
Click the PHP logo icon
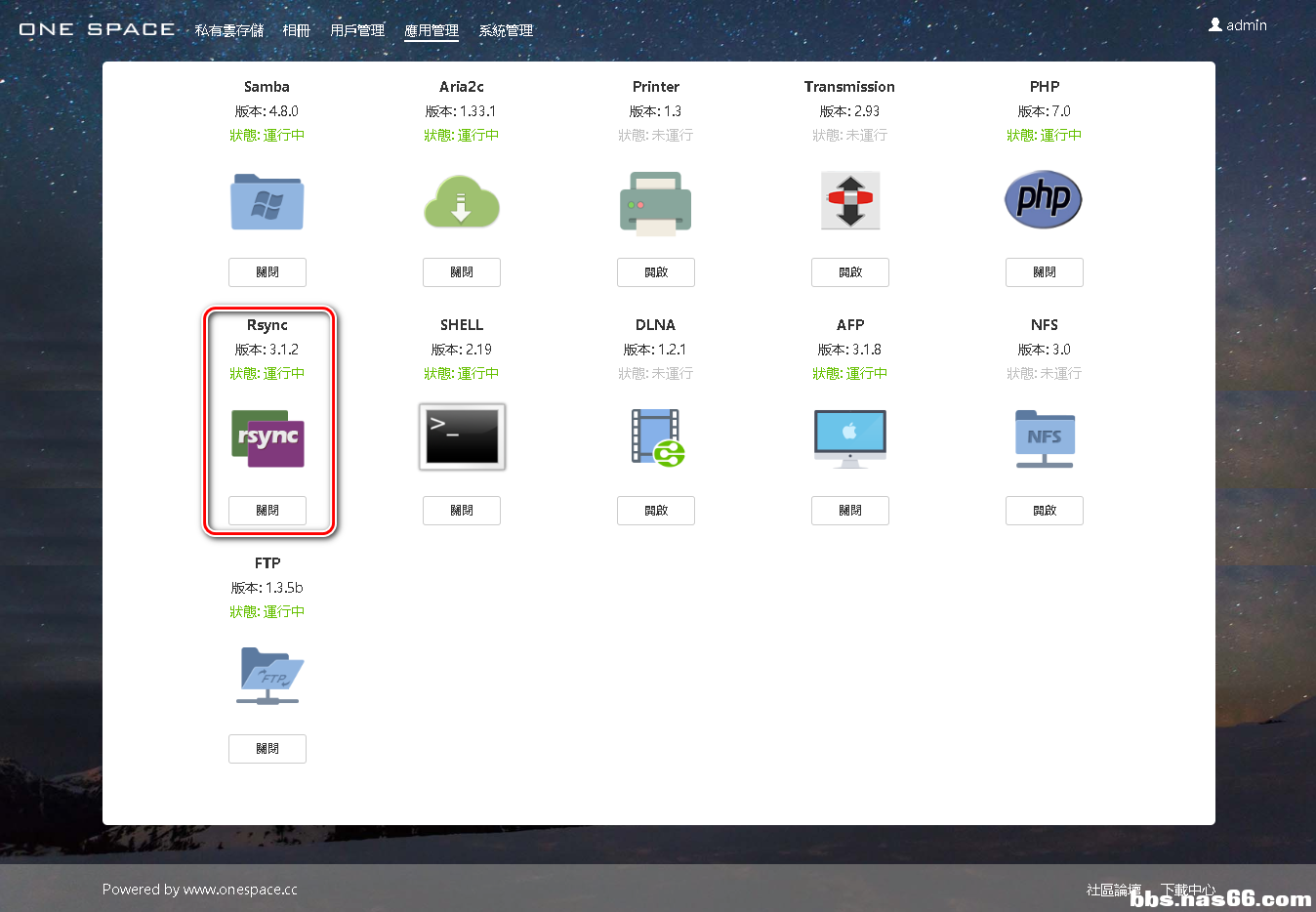tap(1044, 200)
